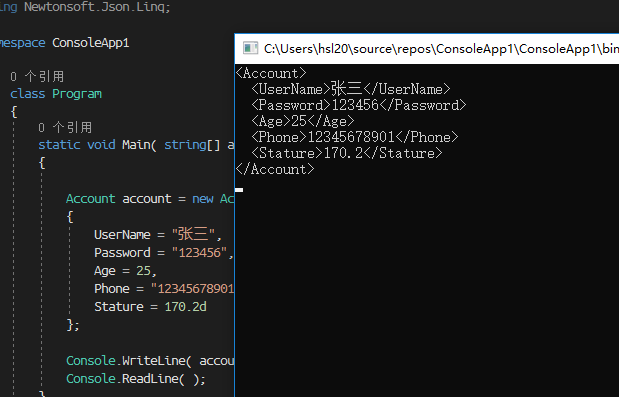The width and height of the screenshot is (619, 397).
Task: Click '0 个引用' above the Main method
Action: point(65,127)
